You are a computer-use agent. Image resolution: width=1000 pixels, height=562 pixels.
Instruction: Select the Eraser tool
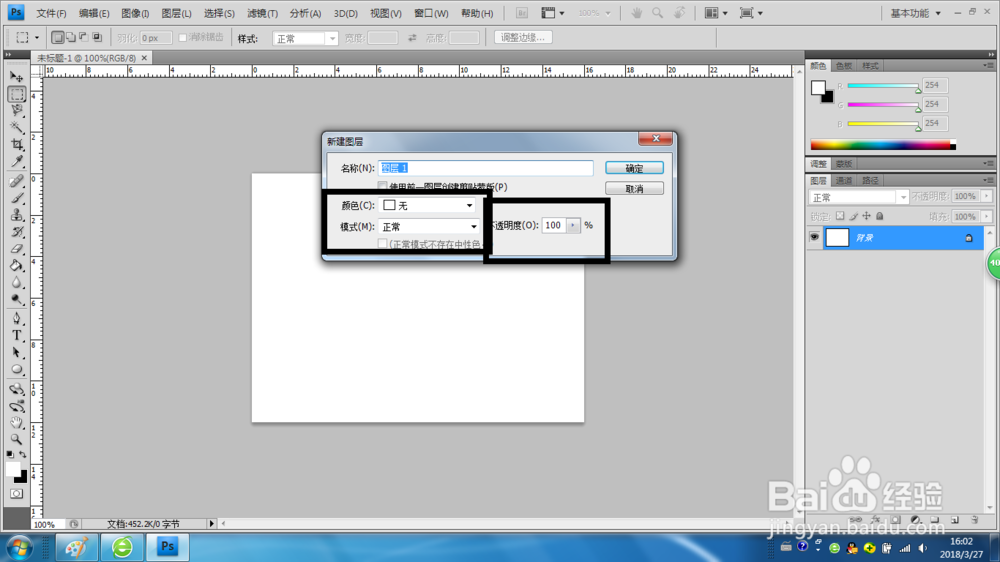17,249
